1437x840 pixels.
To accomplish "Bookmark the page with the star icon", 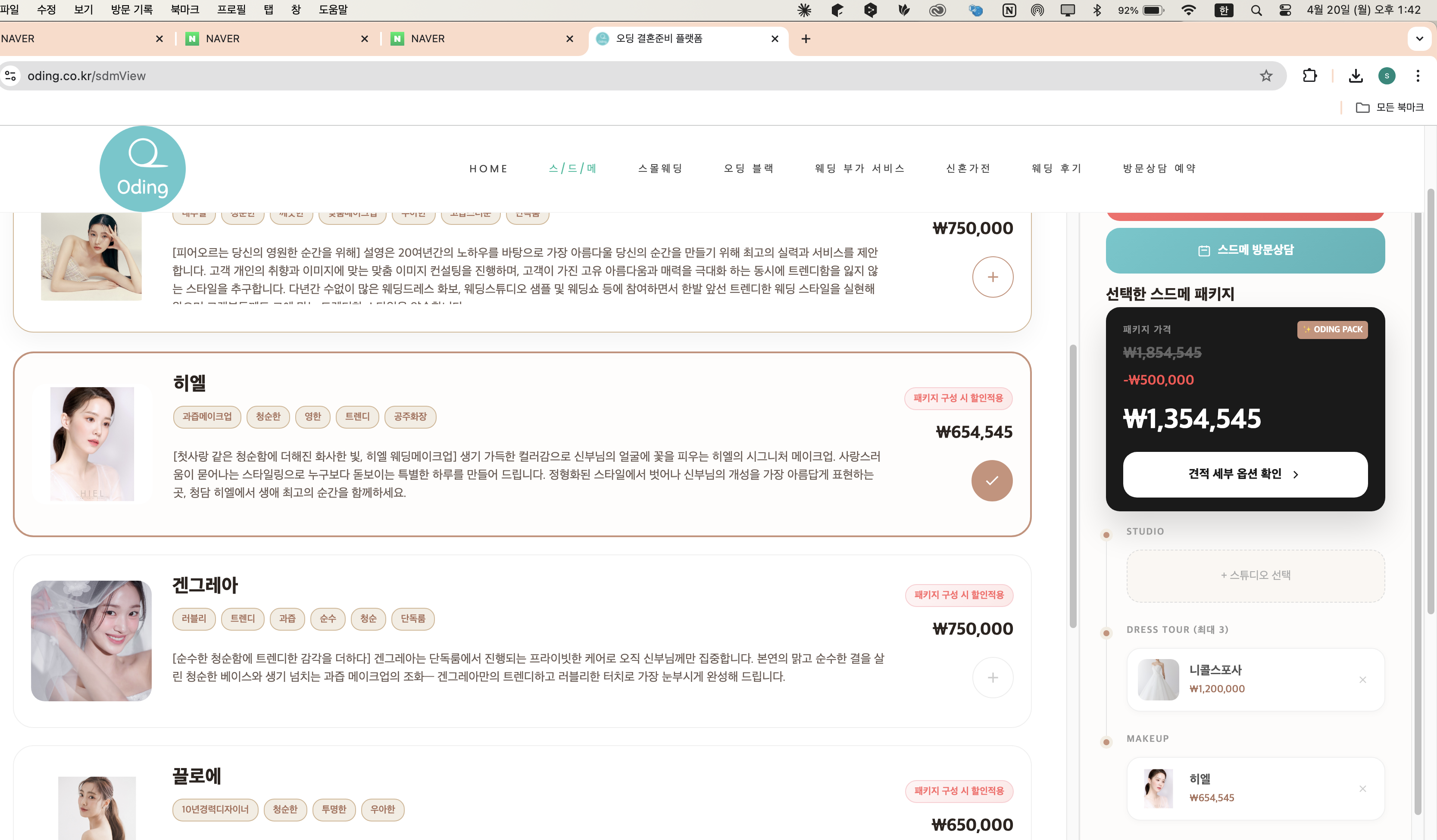I will pos(1266,75).
